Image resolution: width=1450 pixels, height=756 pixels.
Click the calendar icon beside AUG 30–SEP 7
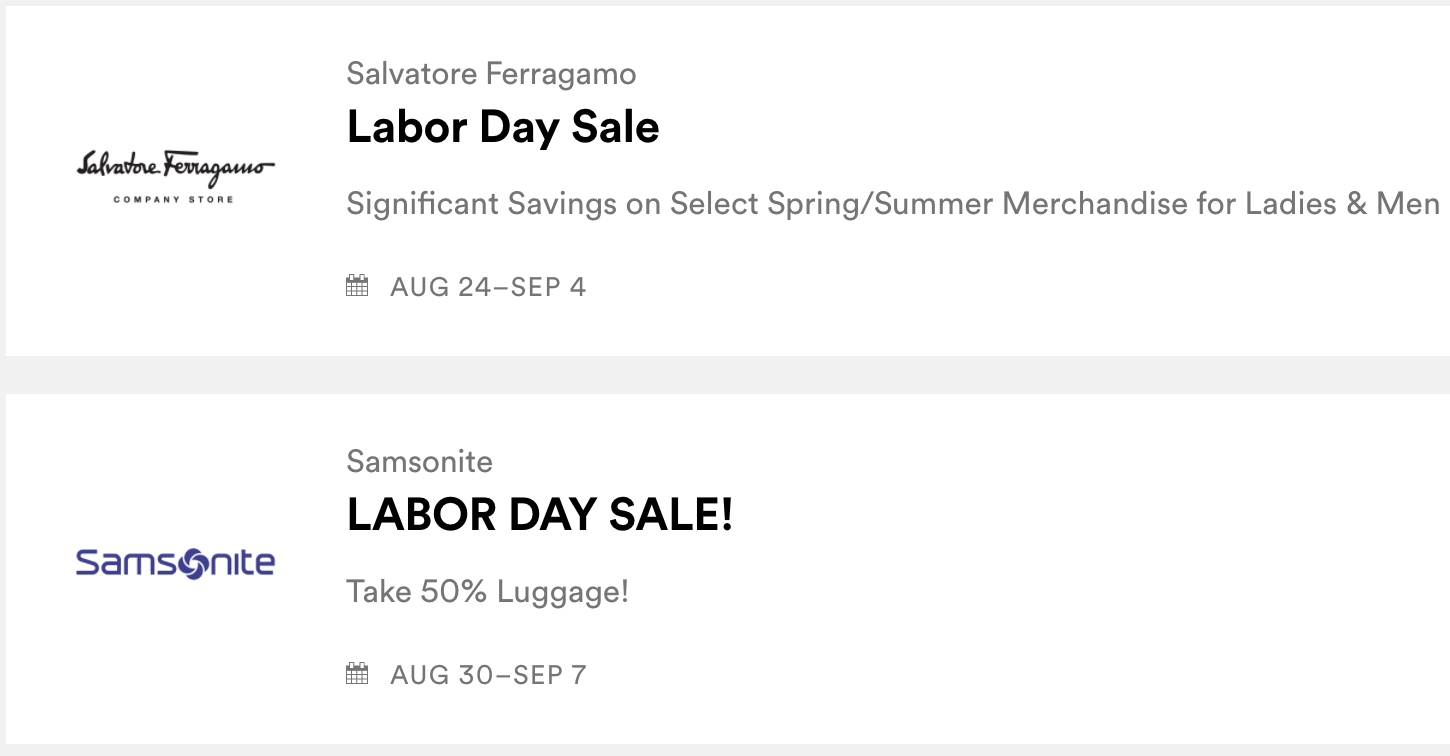click(357, 675)
